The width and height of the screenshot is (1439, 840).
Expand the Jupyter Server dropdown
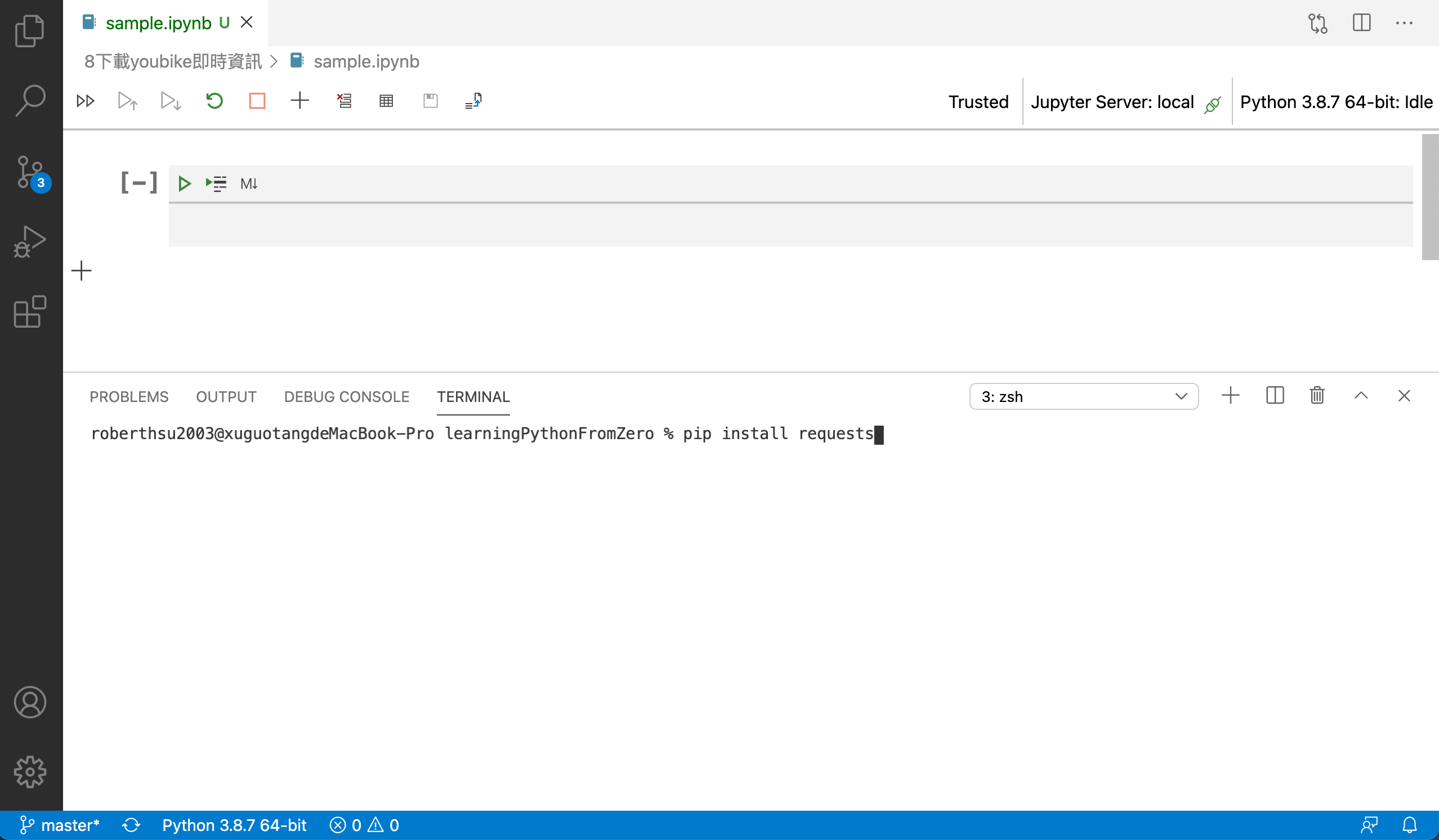(1112, 100)
